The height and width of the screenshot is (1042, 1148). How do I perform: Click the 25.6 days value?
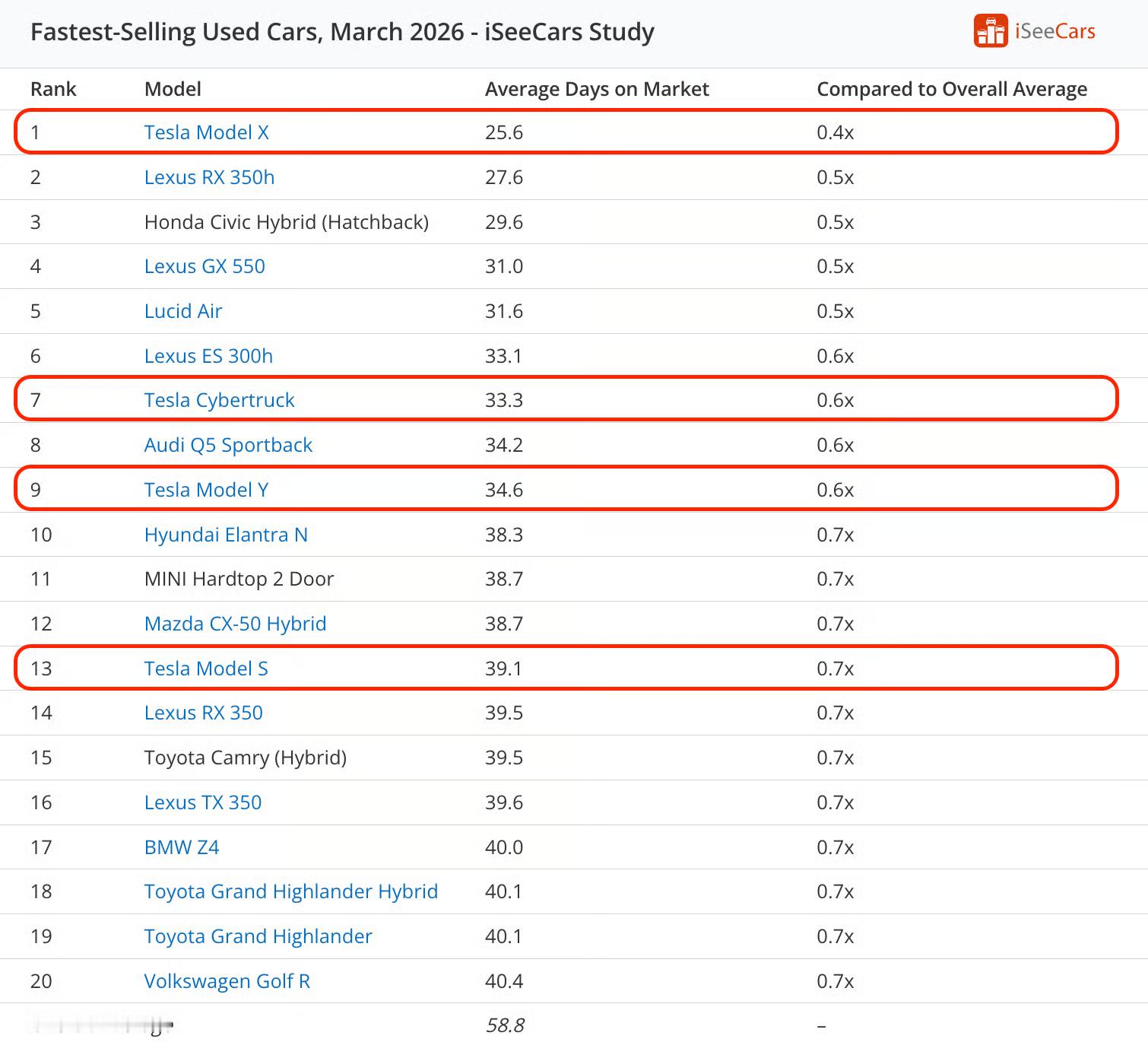(x=504, y=132)
